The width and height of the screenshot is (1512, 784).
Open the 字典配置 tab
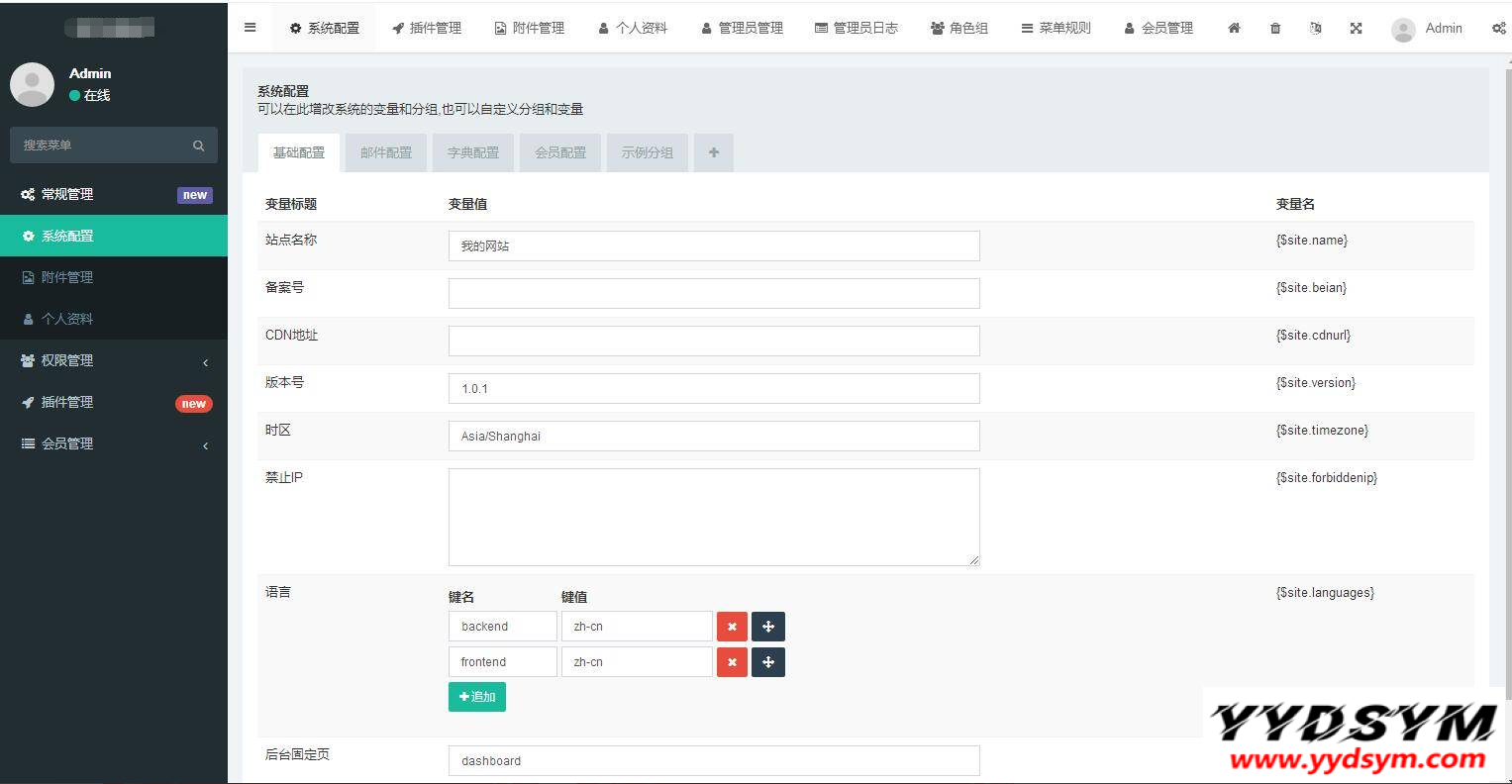pyautogui.click(x=473, y=152)
